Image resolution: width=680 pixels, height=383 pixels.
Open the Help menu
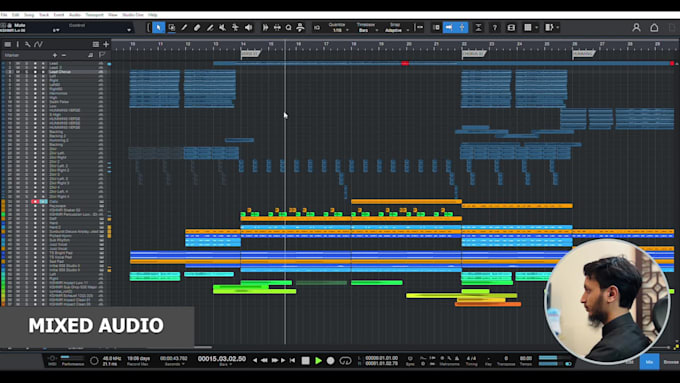153,15
